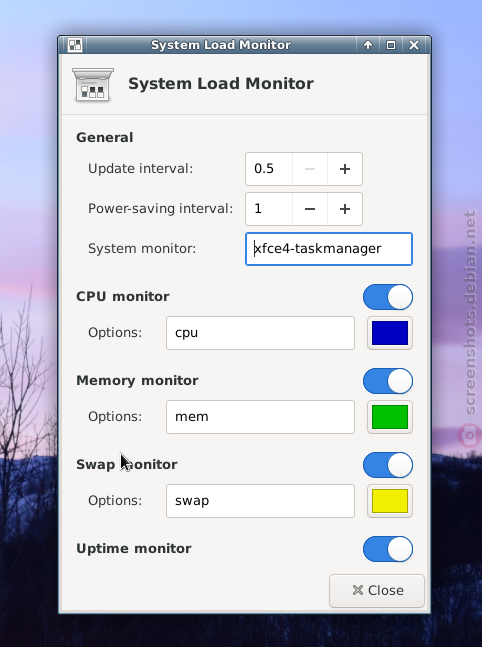Switch off the Uptime monitor
Viewport: 482px width, 647px height.
click(x=388, y=549)
